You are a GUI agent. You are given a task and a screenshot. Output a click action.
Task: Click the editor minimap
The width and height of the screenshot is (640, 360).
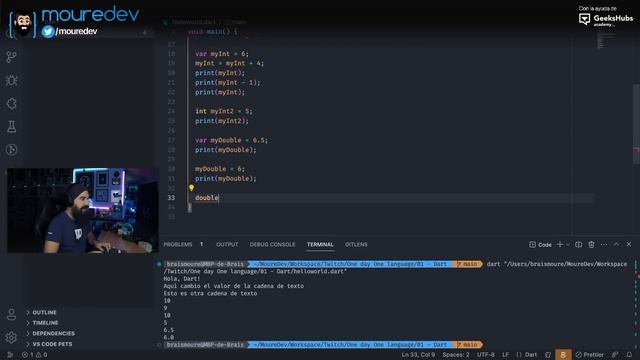pyautogui.click(x=606, y=41)
